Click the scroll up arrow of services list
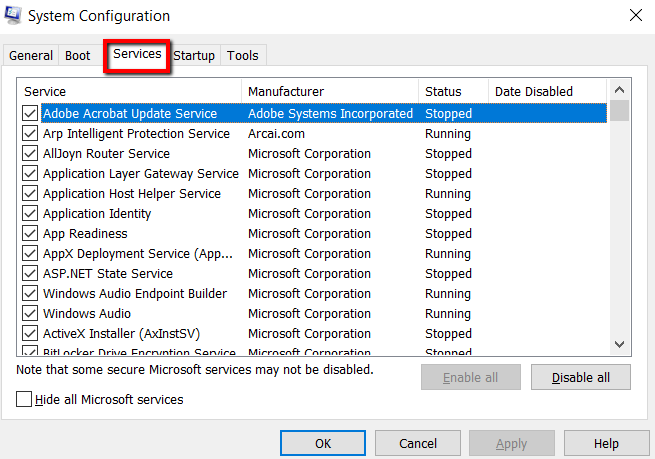 pos(620,91)
